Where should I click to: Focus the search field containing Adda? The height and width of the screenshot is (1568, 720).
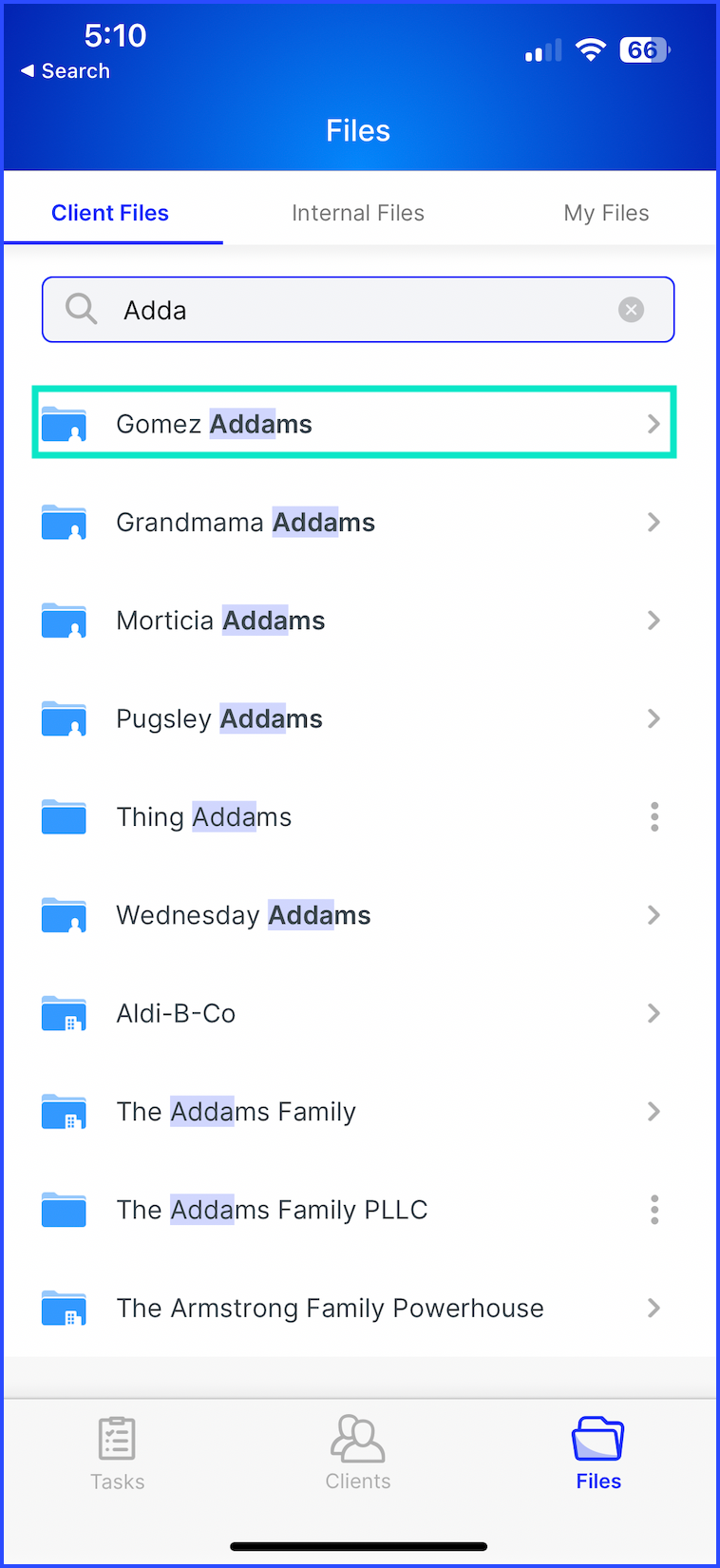[x=358, y=310]
